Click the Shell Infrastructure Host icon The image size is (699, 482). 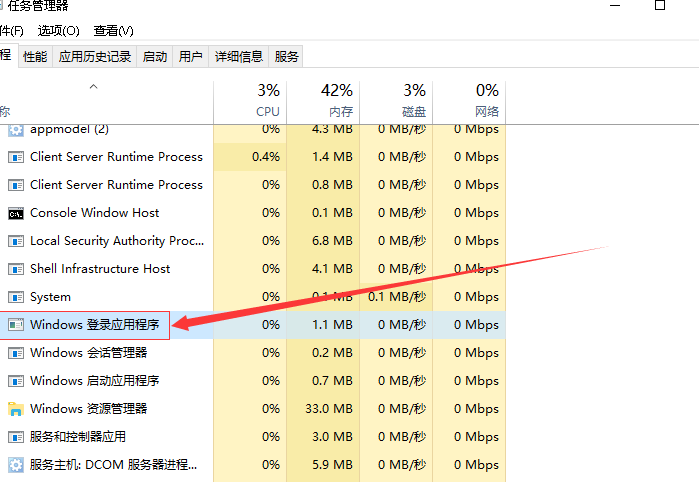pos(16,270)
